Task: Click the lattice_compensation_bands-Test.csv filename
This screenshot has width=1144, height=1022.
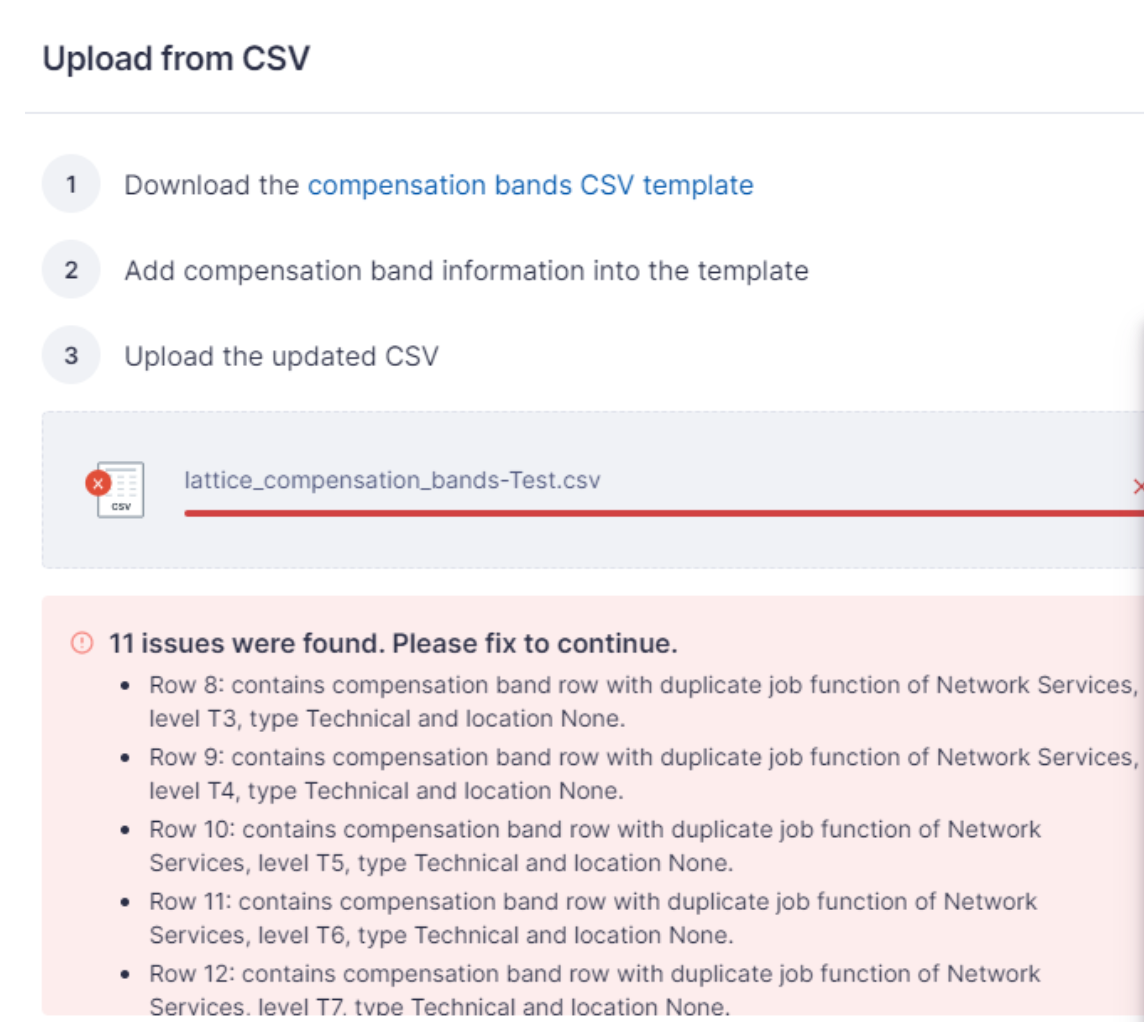Action: click(x=392, y=480)
